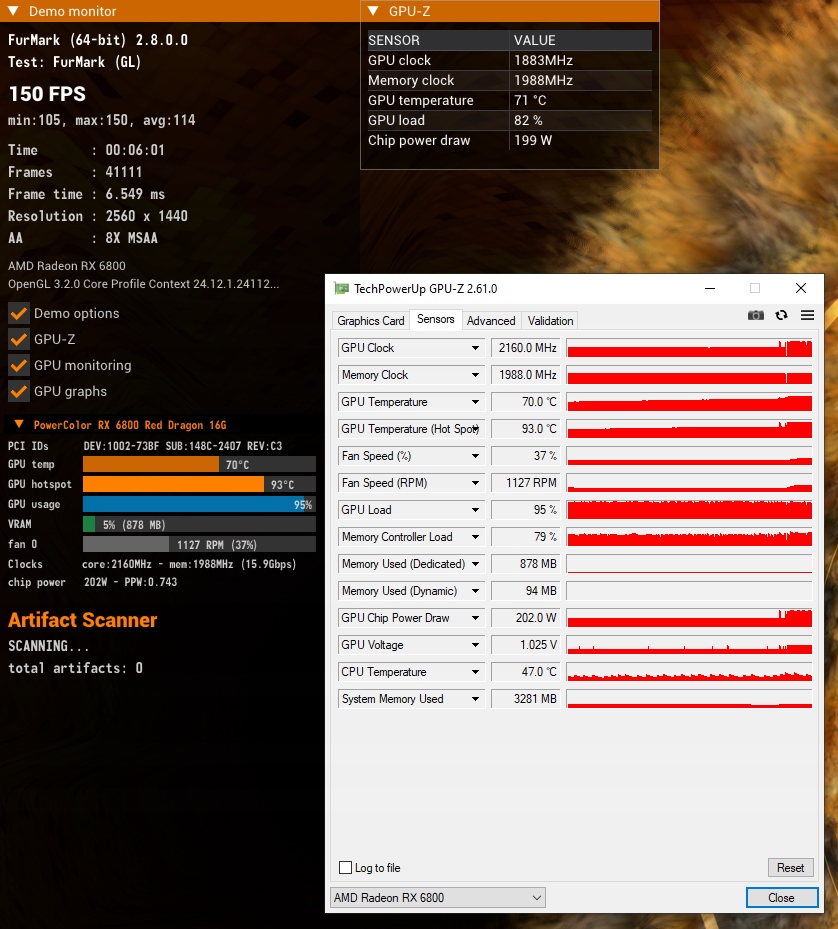The height and width of the screenshot is (929, 838).
Task: Minimize the TechPowerUp GPU-Z window
Action: pos(710,289)
